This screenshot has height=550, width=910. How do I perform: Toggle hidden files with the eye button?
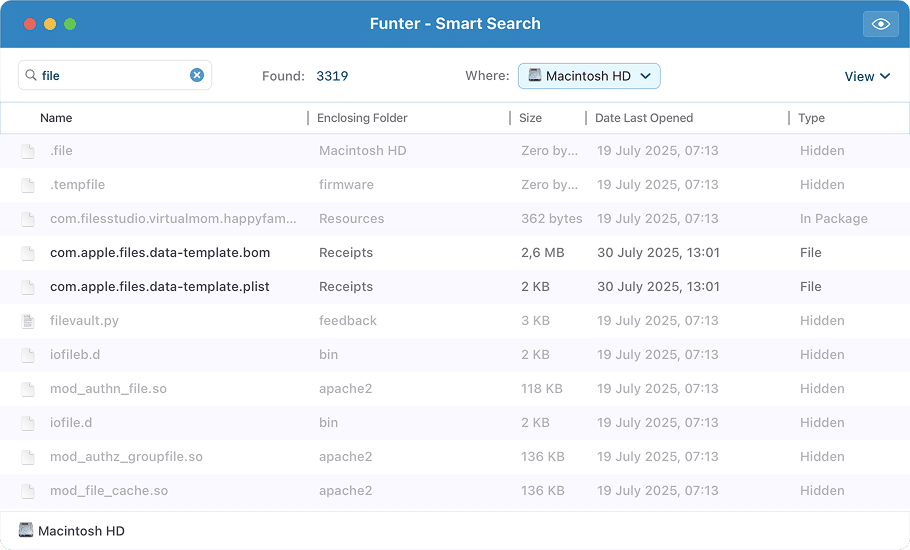point(880,24)
